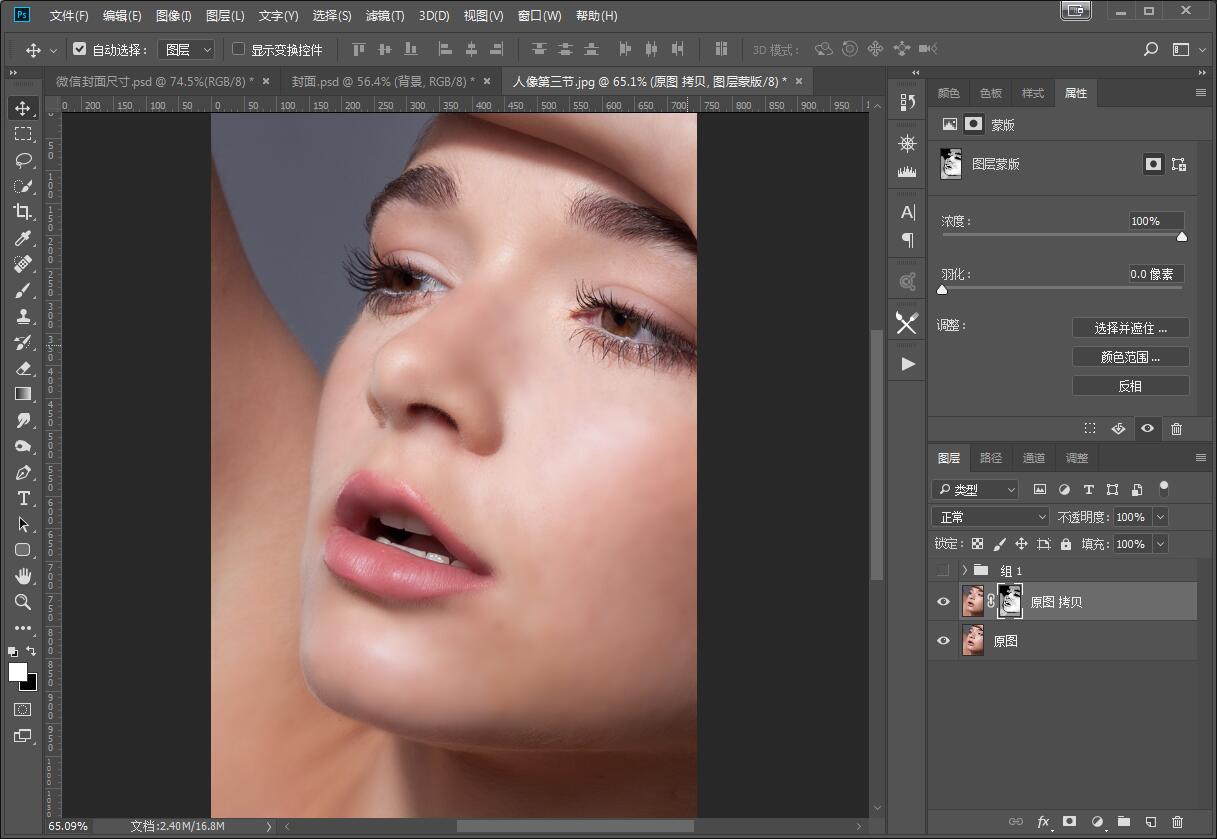This screenshot has height=839, width=1217.
Task: Click the 羽化 feather slider handle
Action: (942, 290)
